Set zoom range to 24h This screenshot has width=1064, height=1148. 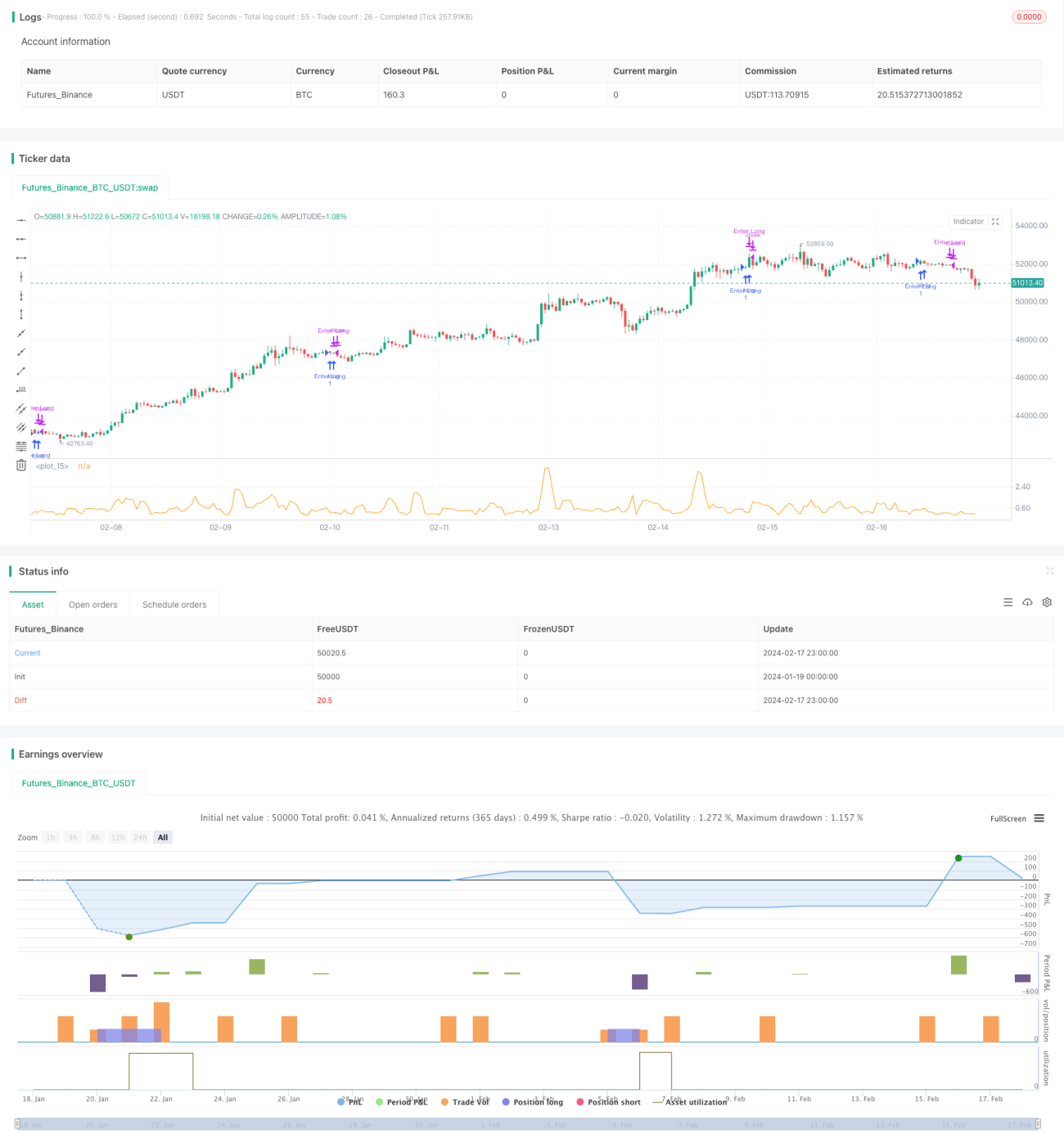tap(140, 837)
